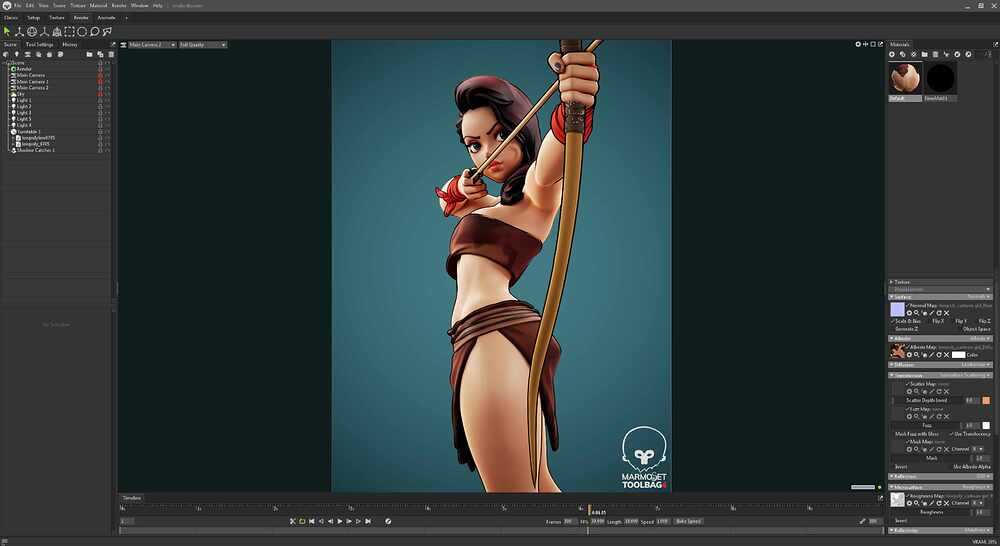Click the orange Scatter Depth color swatch
This screenshot has width=1000, height=546.
pos(986,400)
